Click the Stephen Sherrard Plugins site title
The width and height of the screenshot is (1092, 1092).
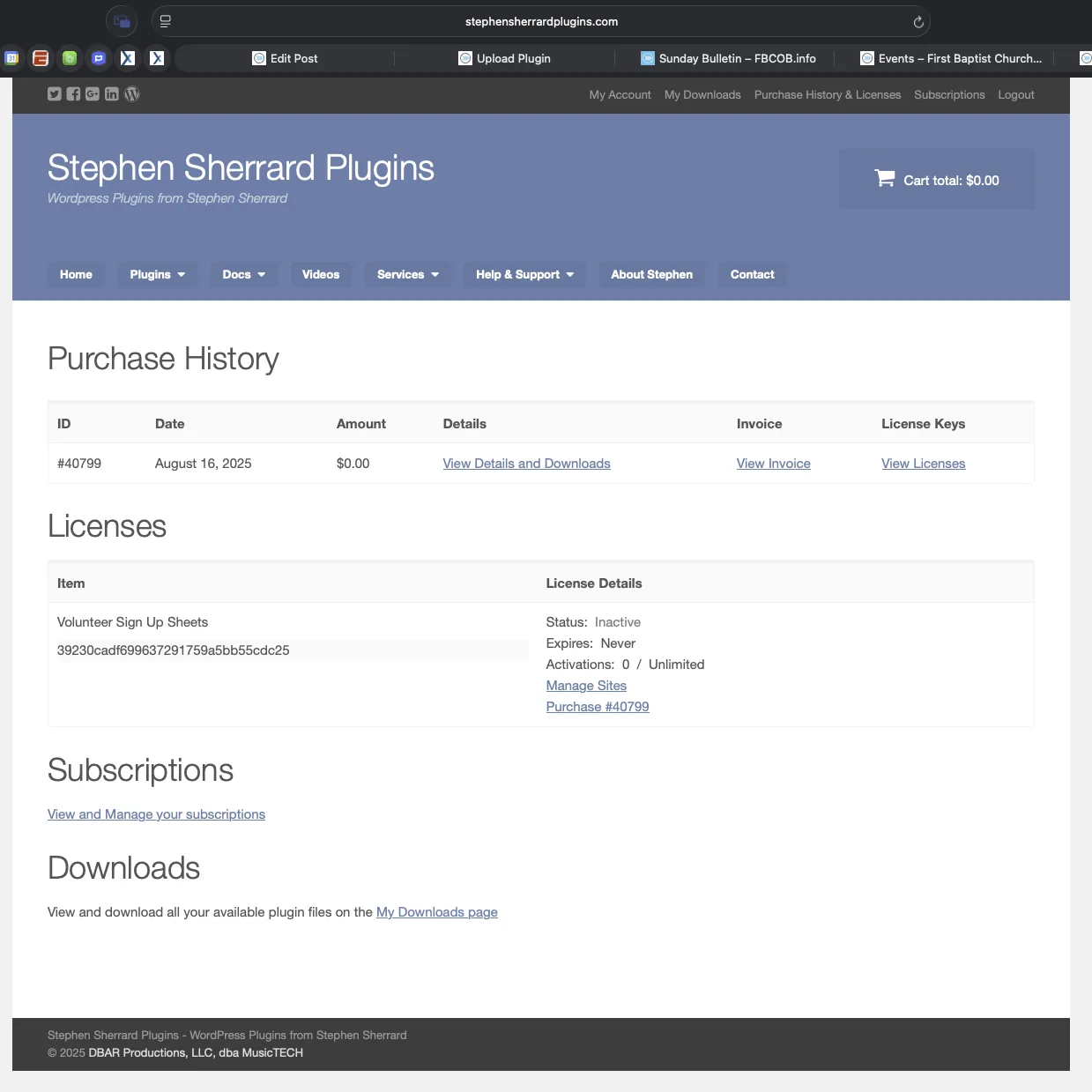click(x=241, y=167)
